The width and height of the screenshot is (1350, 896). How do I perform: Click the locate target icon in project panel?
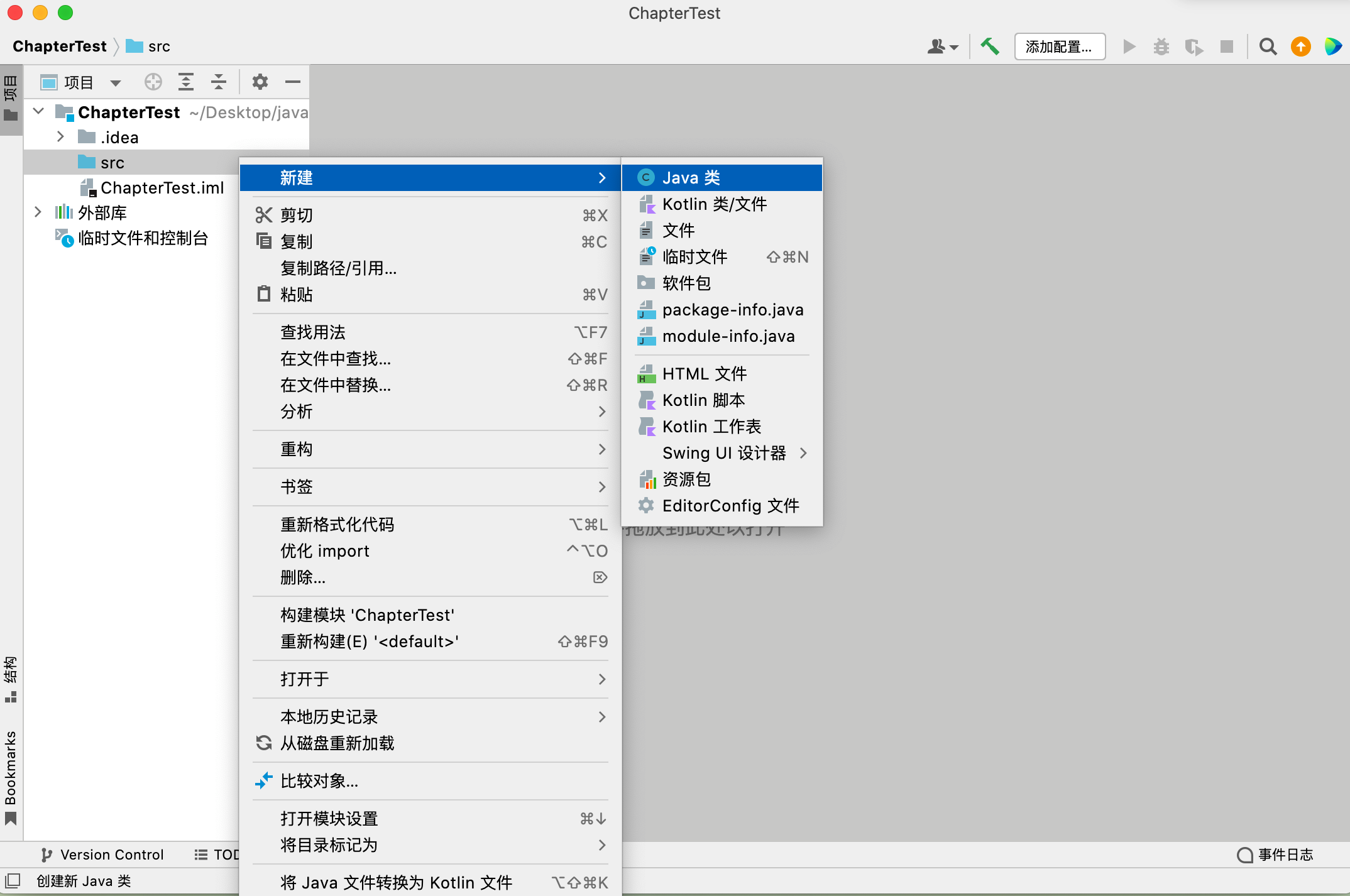point(153,82)
